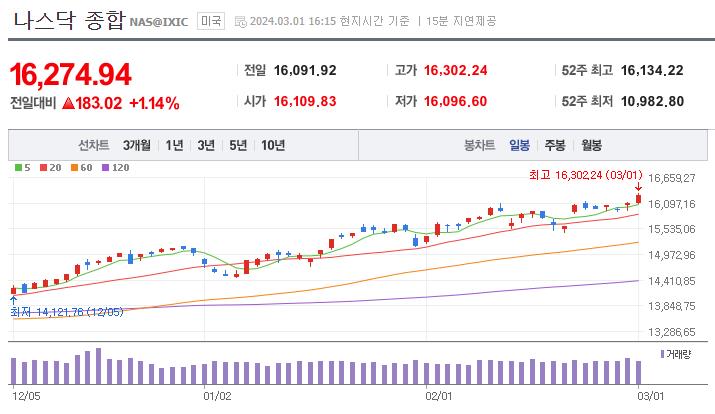This screenshot has width=715, height=414.
Task: Click the purple 120-day moving average swatch
Action: click(x=105, y=168)
